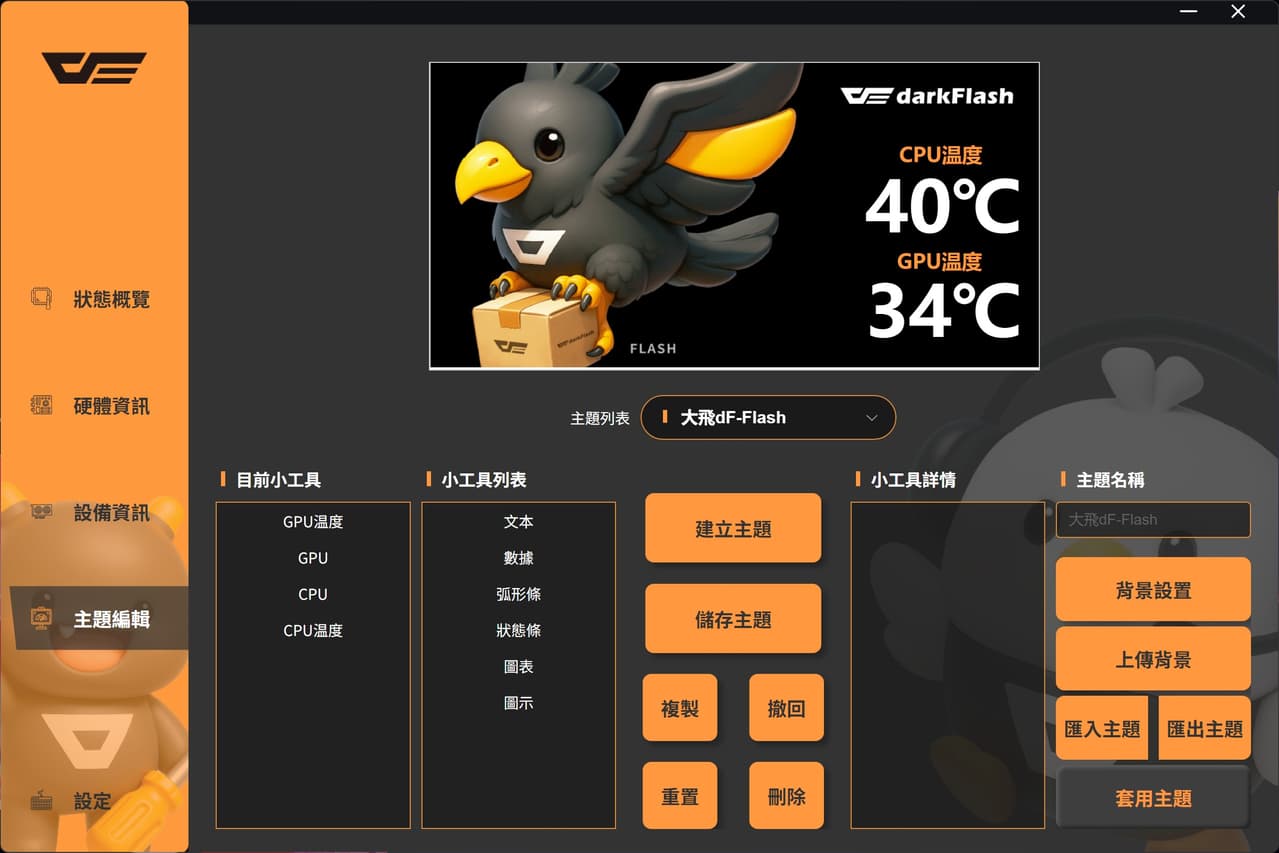Select GPU温度 in the current widget list
This screenshot has height=853, width=1279.
[313, 522]
